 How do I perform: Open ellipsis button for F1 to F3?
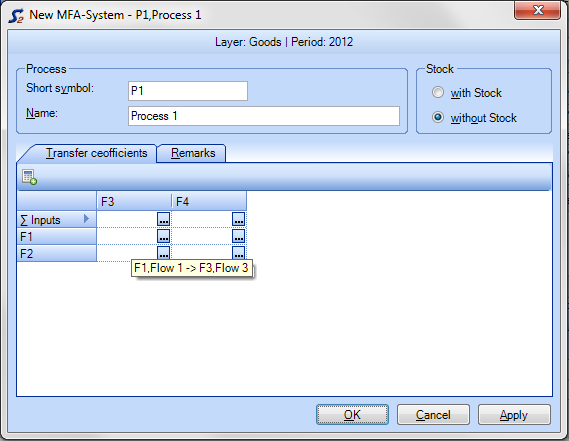[x=163, y=236]
